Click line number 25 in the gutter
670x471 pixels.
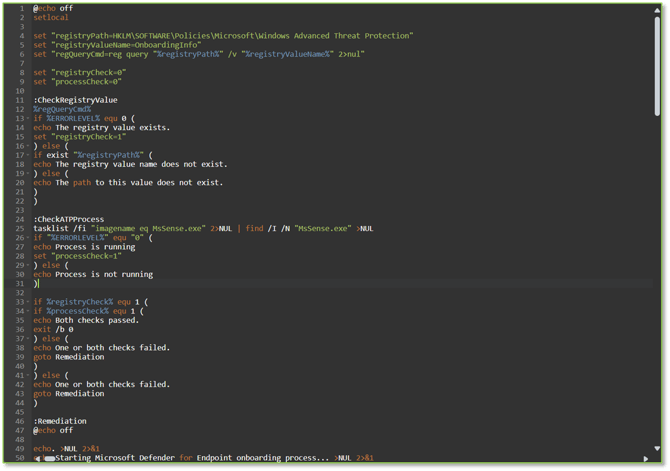pos(20,228)
